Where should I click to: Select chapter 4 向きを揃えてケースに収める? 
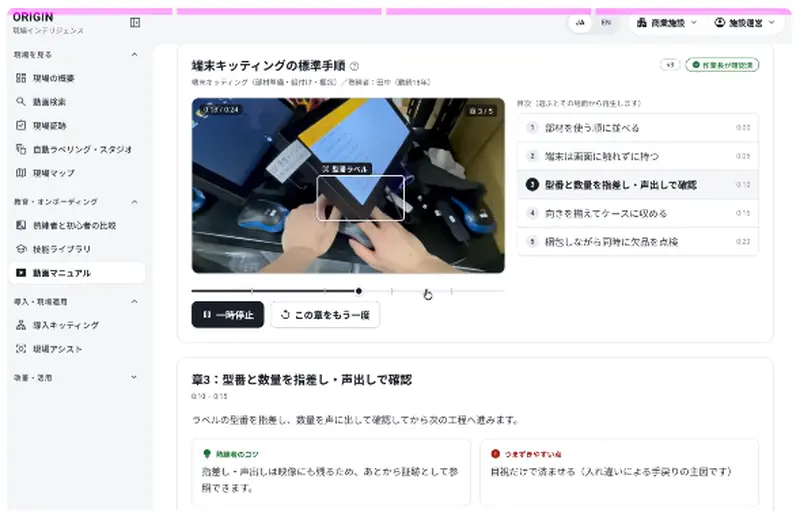point(637,213)
